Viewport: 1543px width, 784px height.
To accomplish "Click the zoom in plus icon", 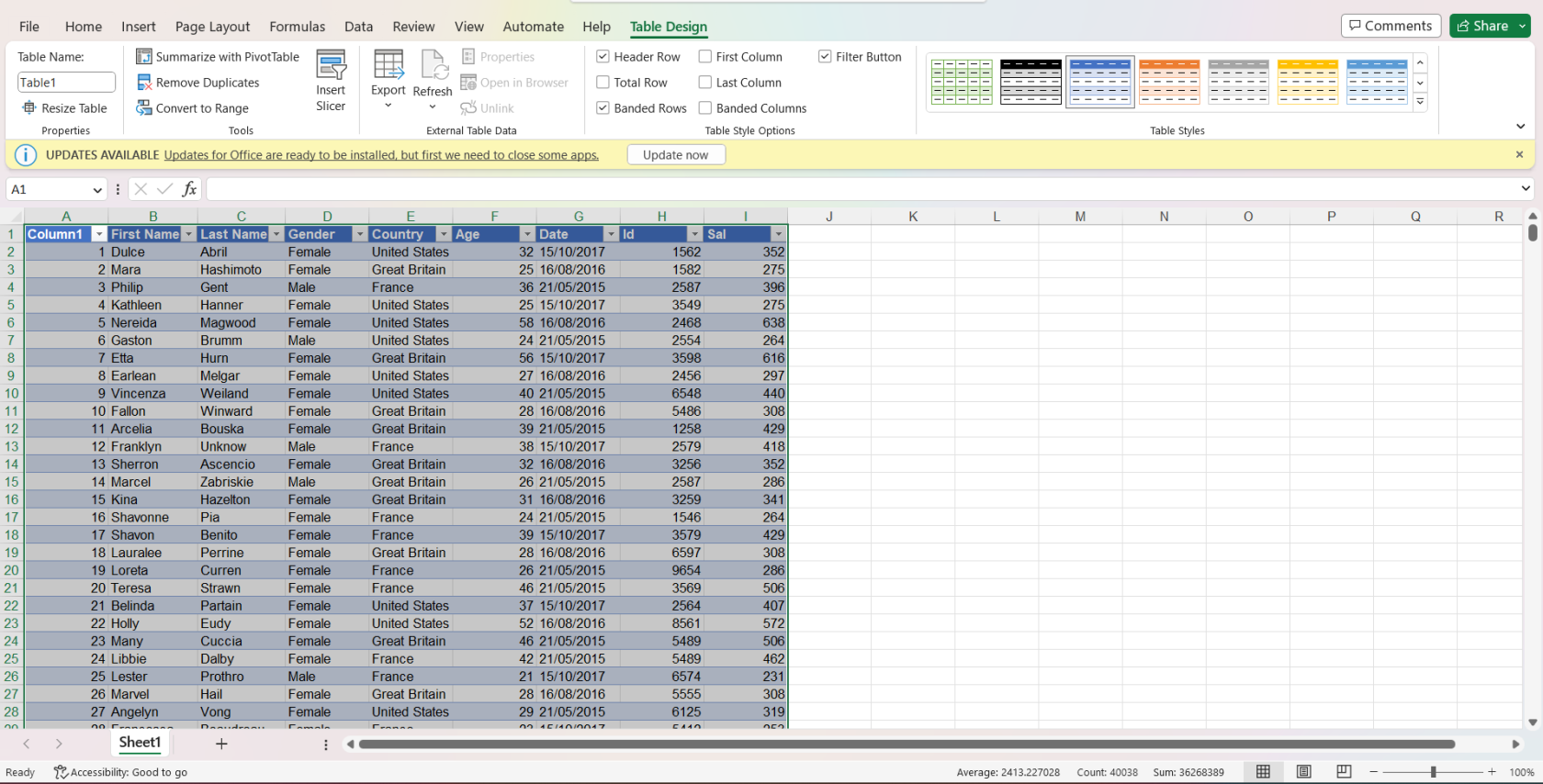I will pyautogui.click(x=1492, y=772).
